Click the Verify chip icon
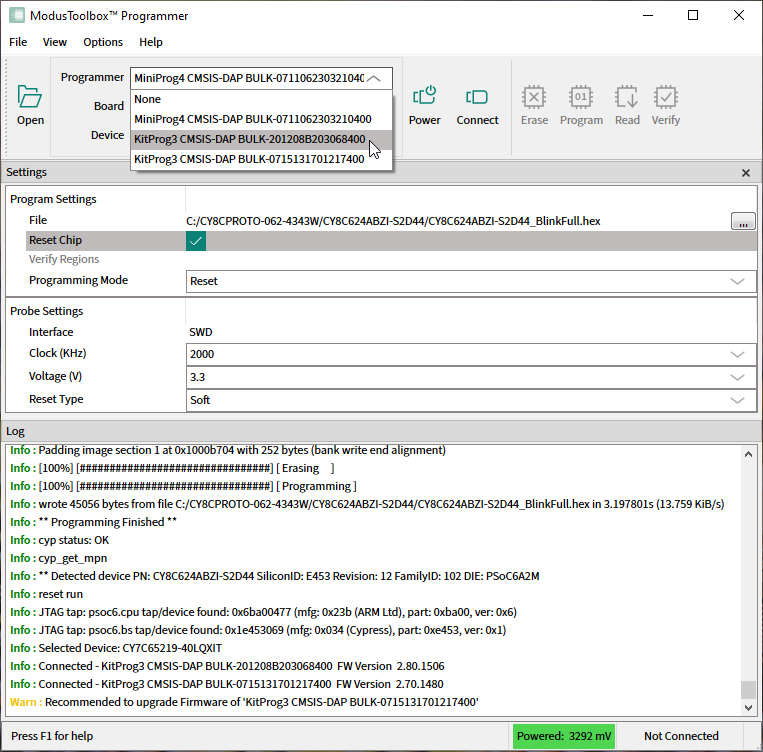 (x=666, y=97)
